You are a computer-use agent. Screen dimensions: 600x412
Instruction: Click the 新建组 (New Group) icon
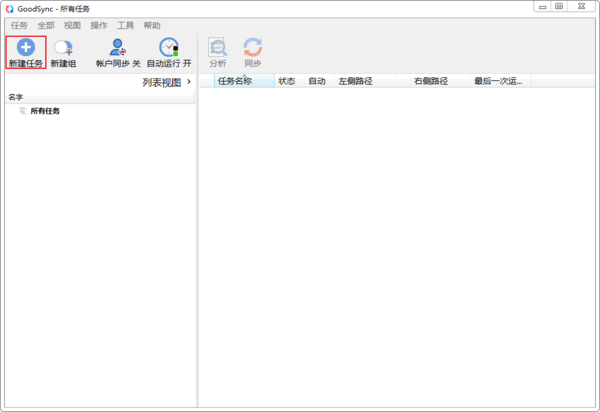tap(63, 47)
